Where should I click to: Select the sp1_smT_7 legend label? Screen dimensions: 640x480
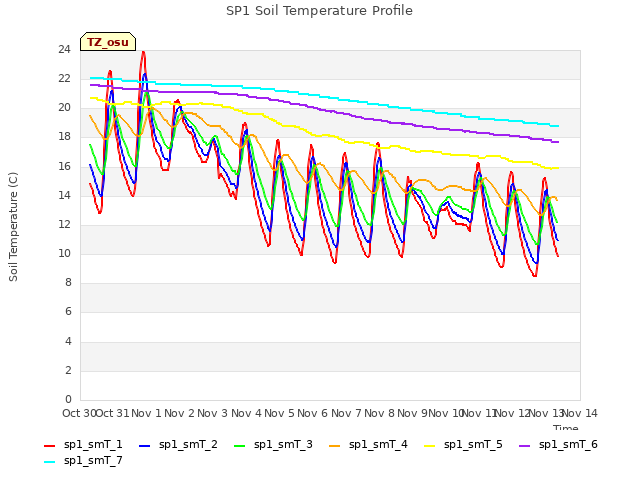click(93, 460)
